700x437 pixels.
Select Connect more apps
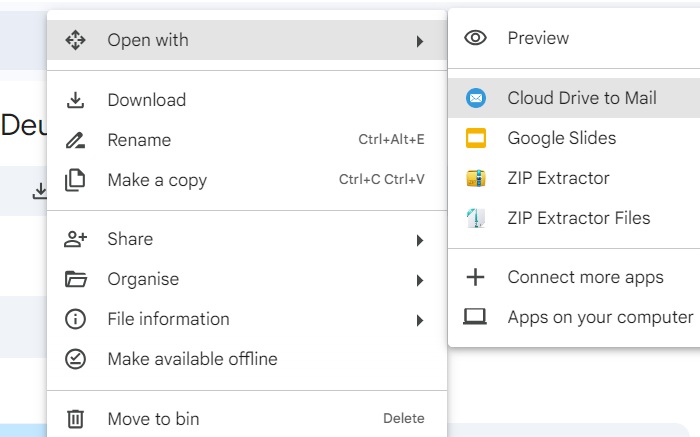(574, 277)
